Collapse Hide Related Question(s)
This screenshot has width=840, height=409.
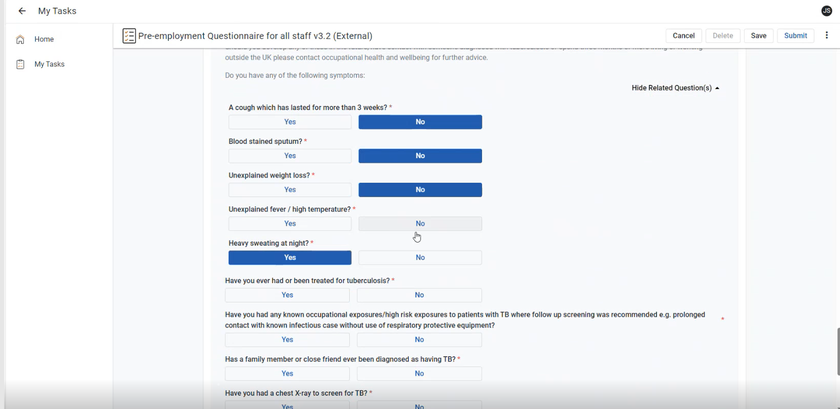675,88
